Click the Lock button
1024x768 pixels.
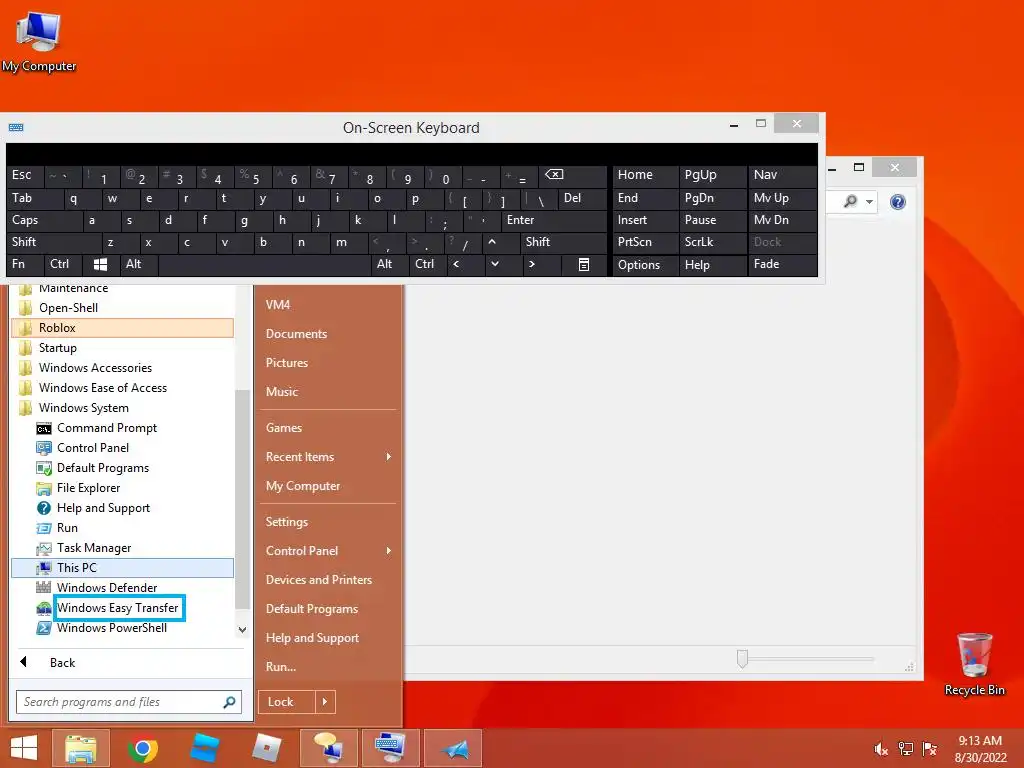point(287,702)
